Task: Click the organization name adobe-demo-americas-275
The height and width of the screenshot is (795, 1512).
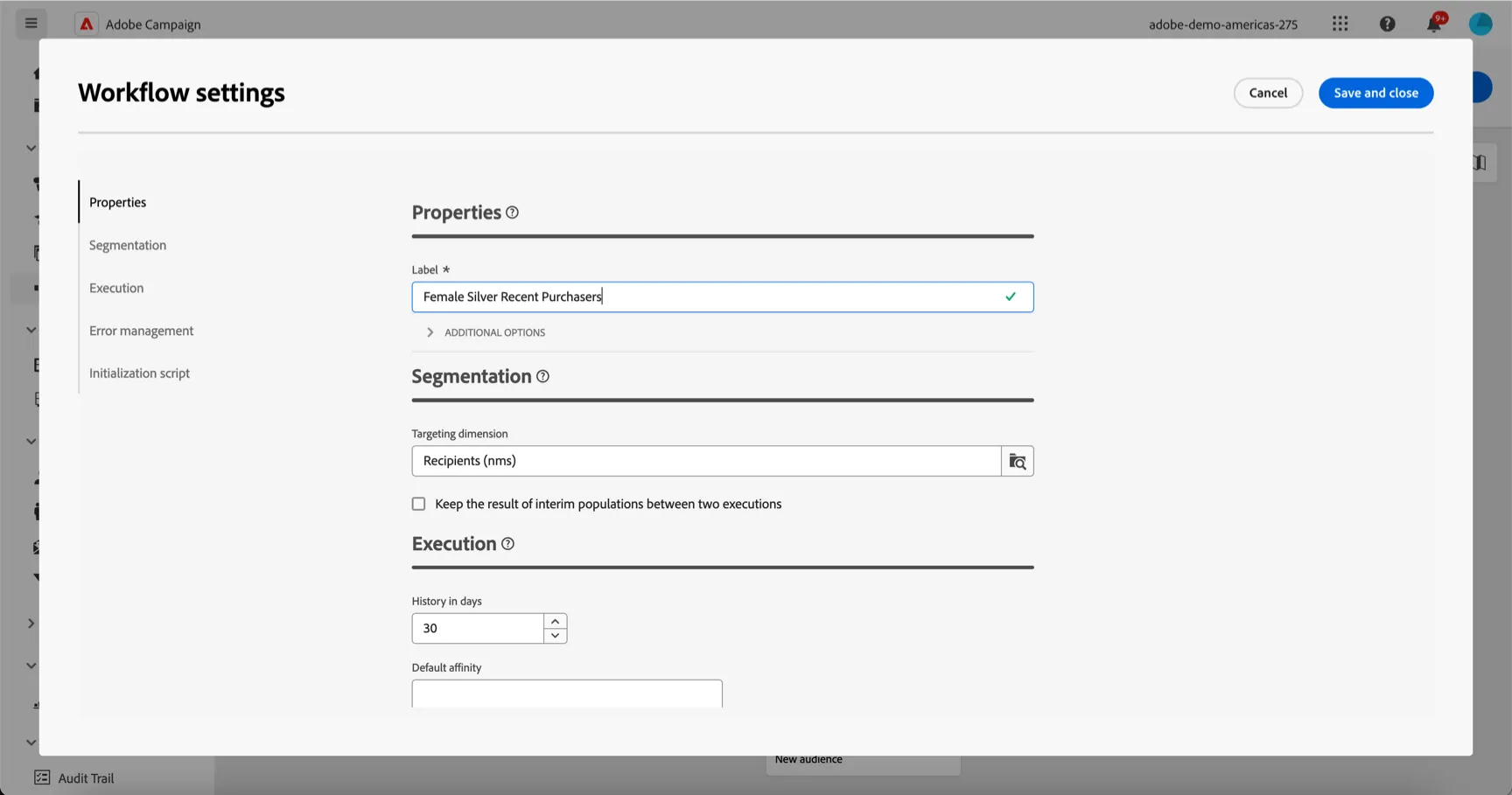Action: 1222,24
